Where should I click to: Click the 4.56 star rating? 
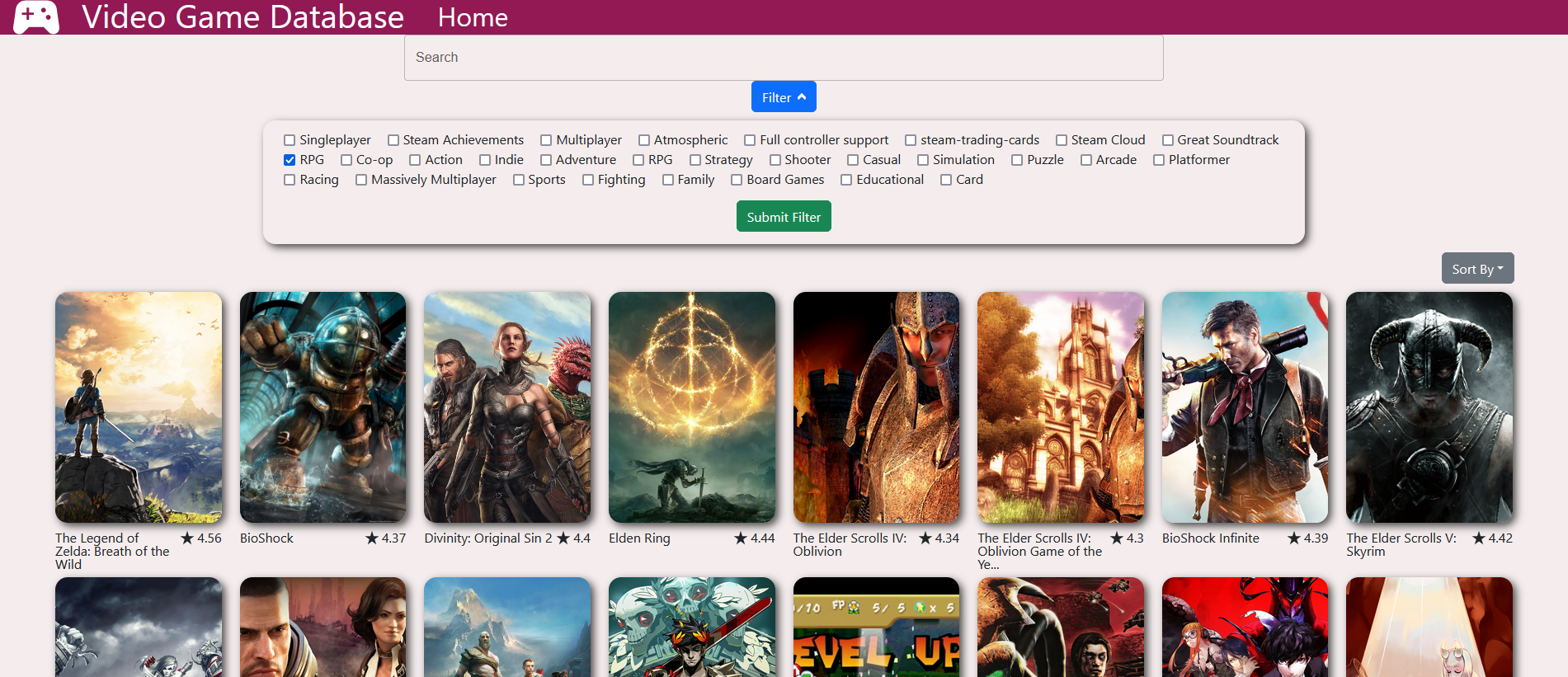[x=201, y=538]
